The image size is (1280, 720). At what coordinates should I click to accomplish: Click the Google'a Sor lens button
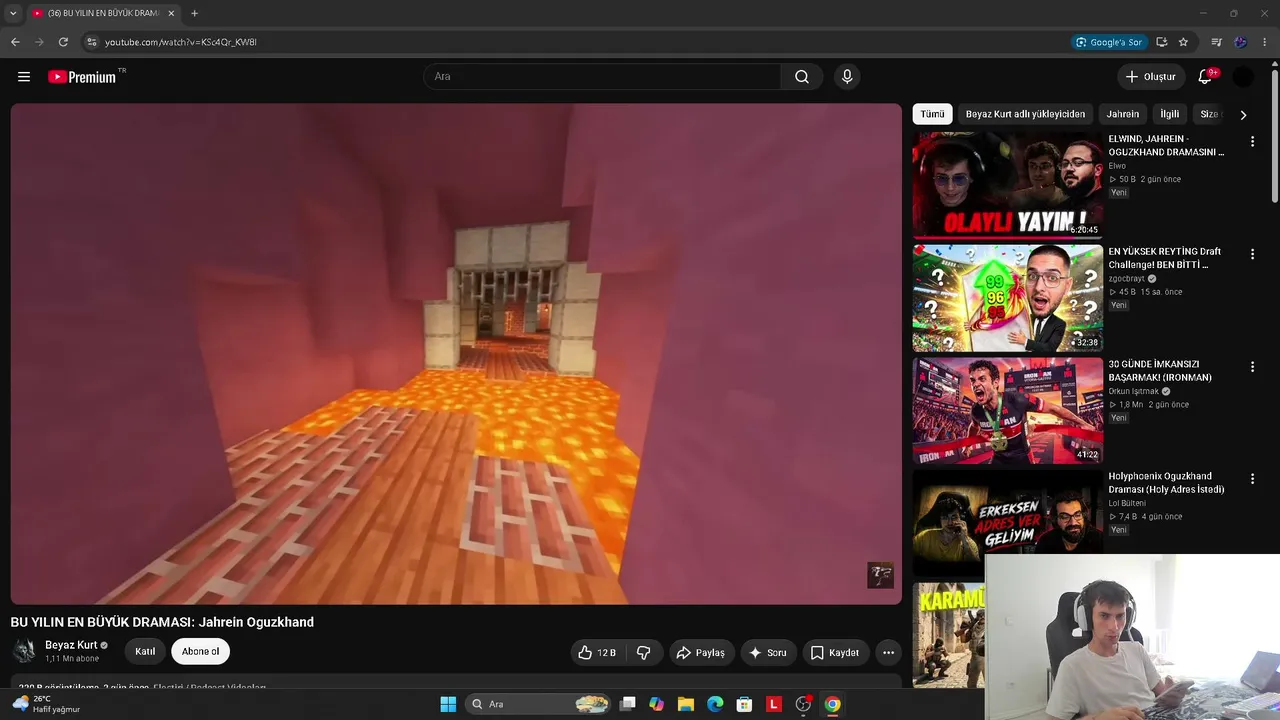pyautogui.click(x=1109, y=42)
